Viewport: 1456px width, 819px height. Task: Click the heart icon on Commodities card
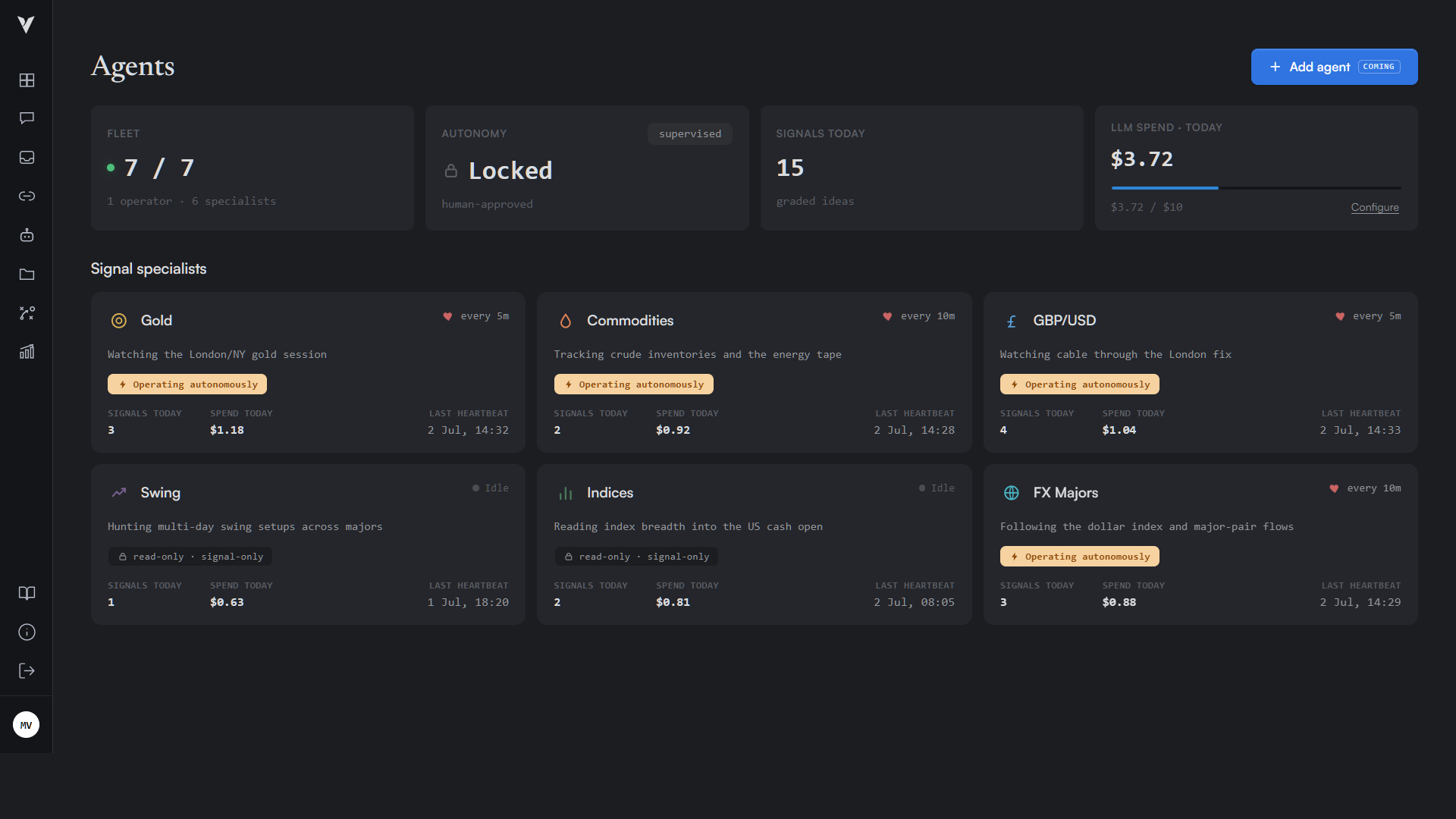(887, 316)
